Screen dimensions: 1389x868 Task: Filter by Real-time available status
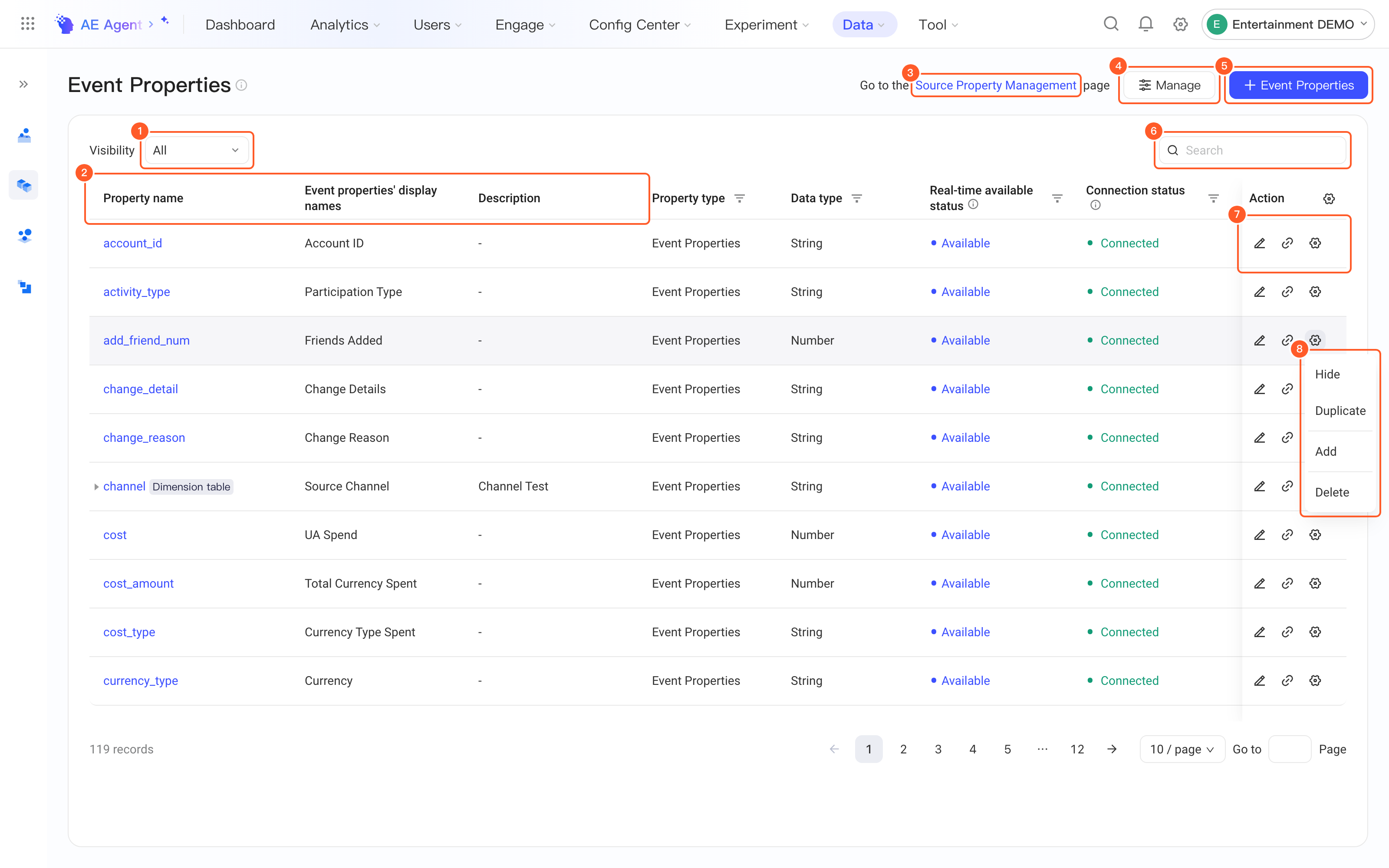[1057, 198]
